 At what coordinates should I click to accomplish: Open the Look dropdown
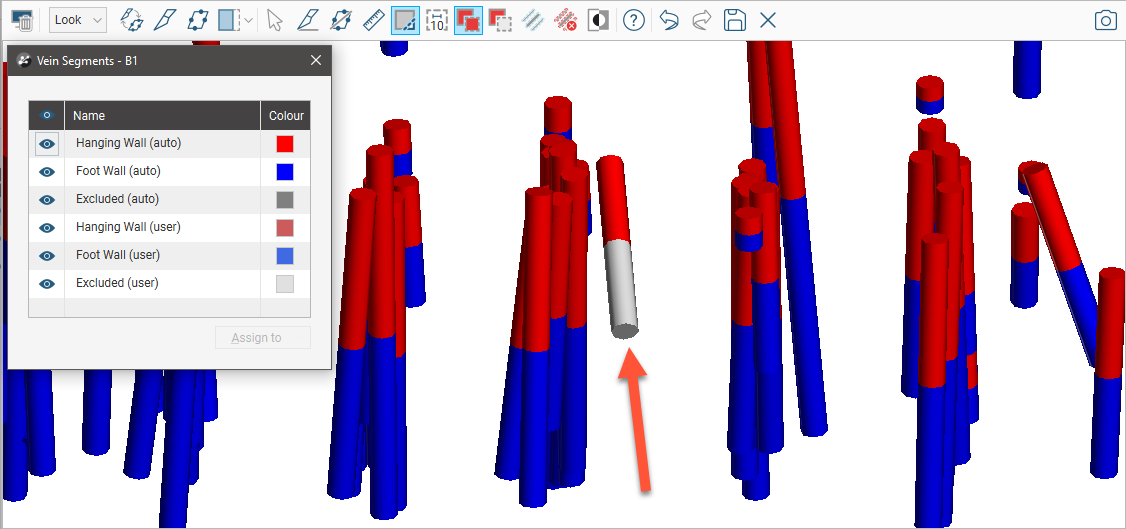coord(78,20)
